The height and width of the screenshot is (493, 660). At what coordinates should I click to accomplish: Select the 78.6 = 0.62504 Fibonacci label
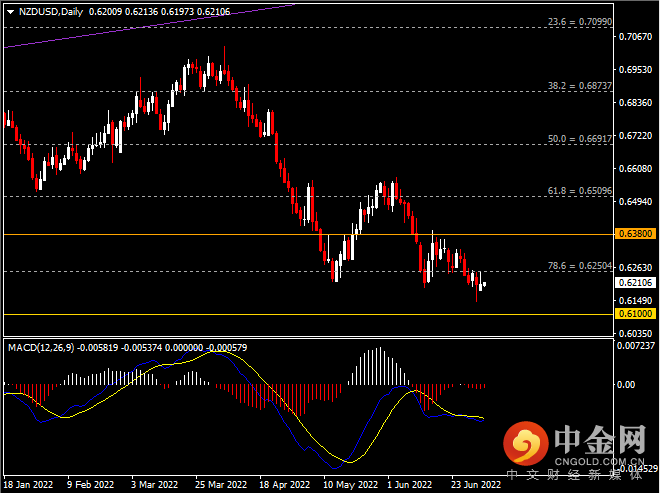tap(579, 266)
